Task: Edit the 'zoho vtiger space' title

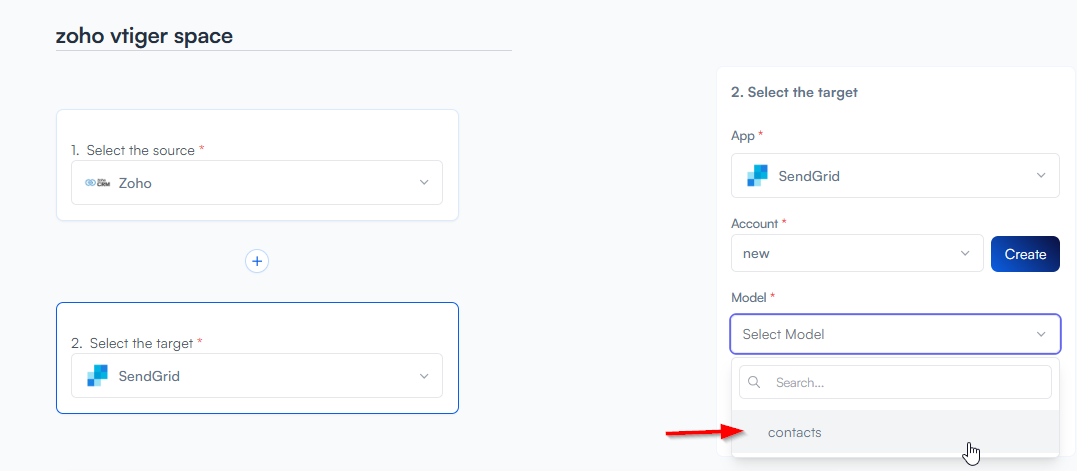Action: [145, 36]
